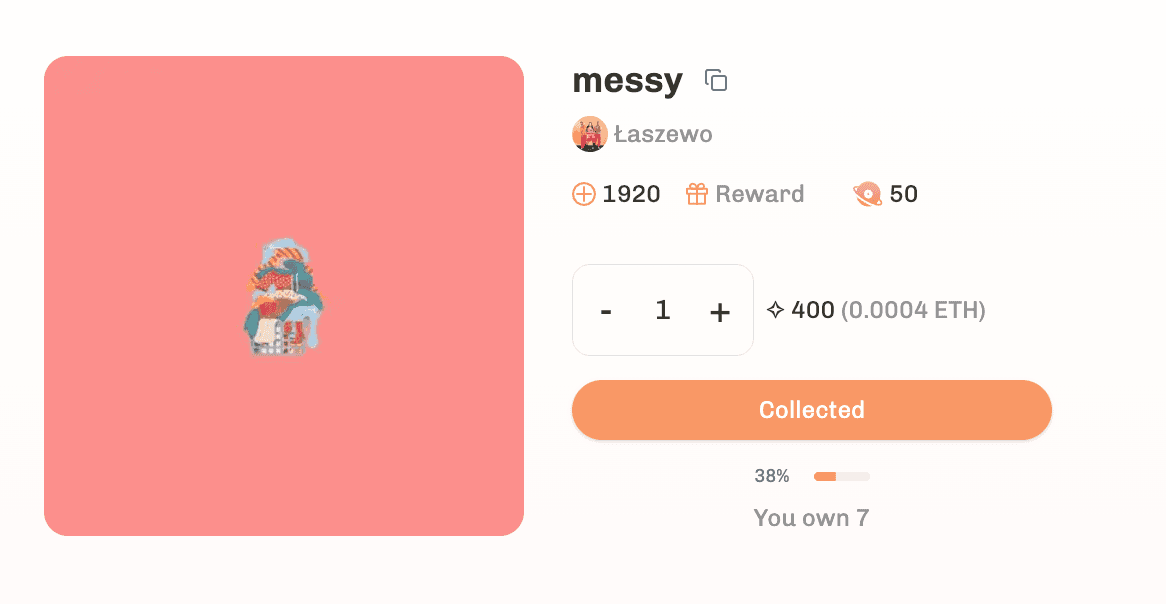This screenshot has height=604, width=1166.
Task: Click the orange plus-circle mint count icon
Action: pyautogui.click(x=584, y=194)
